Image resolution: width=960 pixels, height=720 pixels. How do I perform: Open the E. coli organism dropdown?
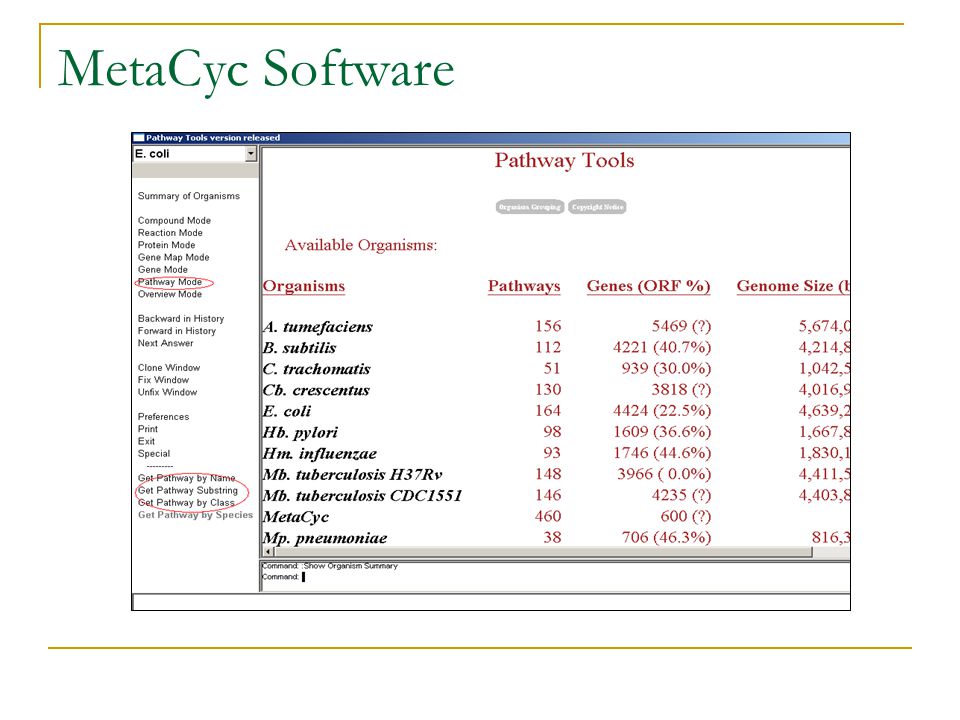click(x=251, y=154)
